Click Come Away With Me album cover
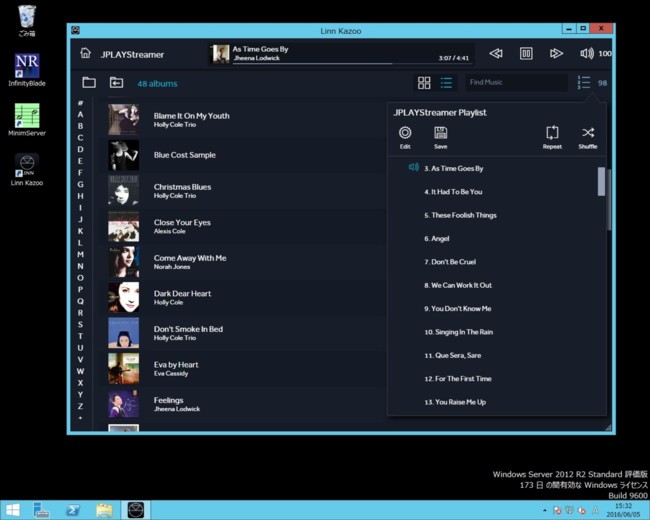The height and width of the screenshot is (520, 650). click(124, 262)
